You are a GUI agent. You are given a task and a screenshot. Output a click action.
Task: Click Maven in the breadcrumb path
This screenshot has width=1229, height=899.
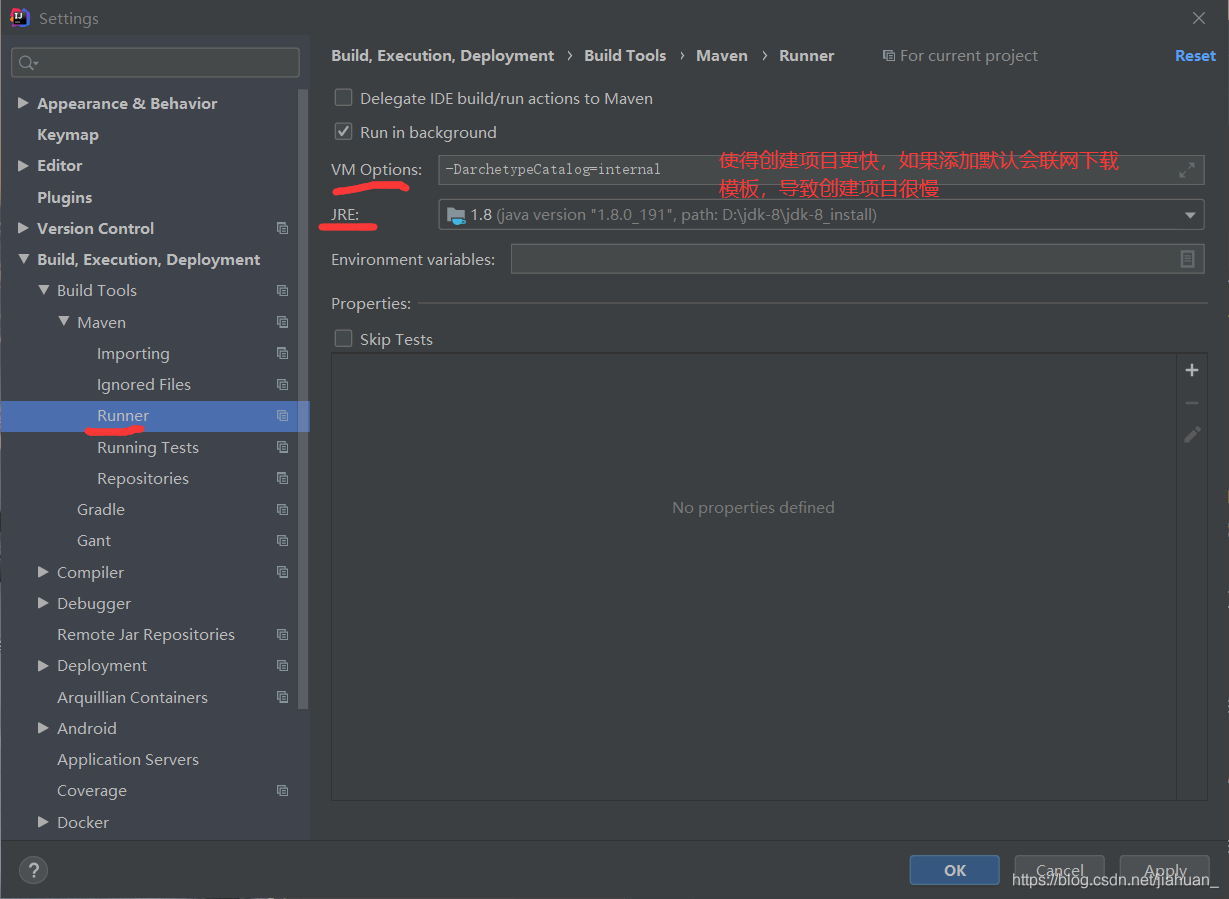click(722, 56)
